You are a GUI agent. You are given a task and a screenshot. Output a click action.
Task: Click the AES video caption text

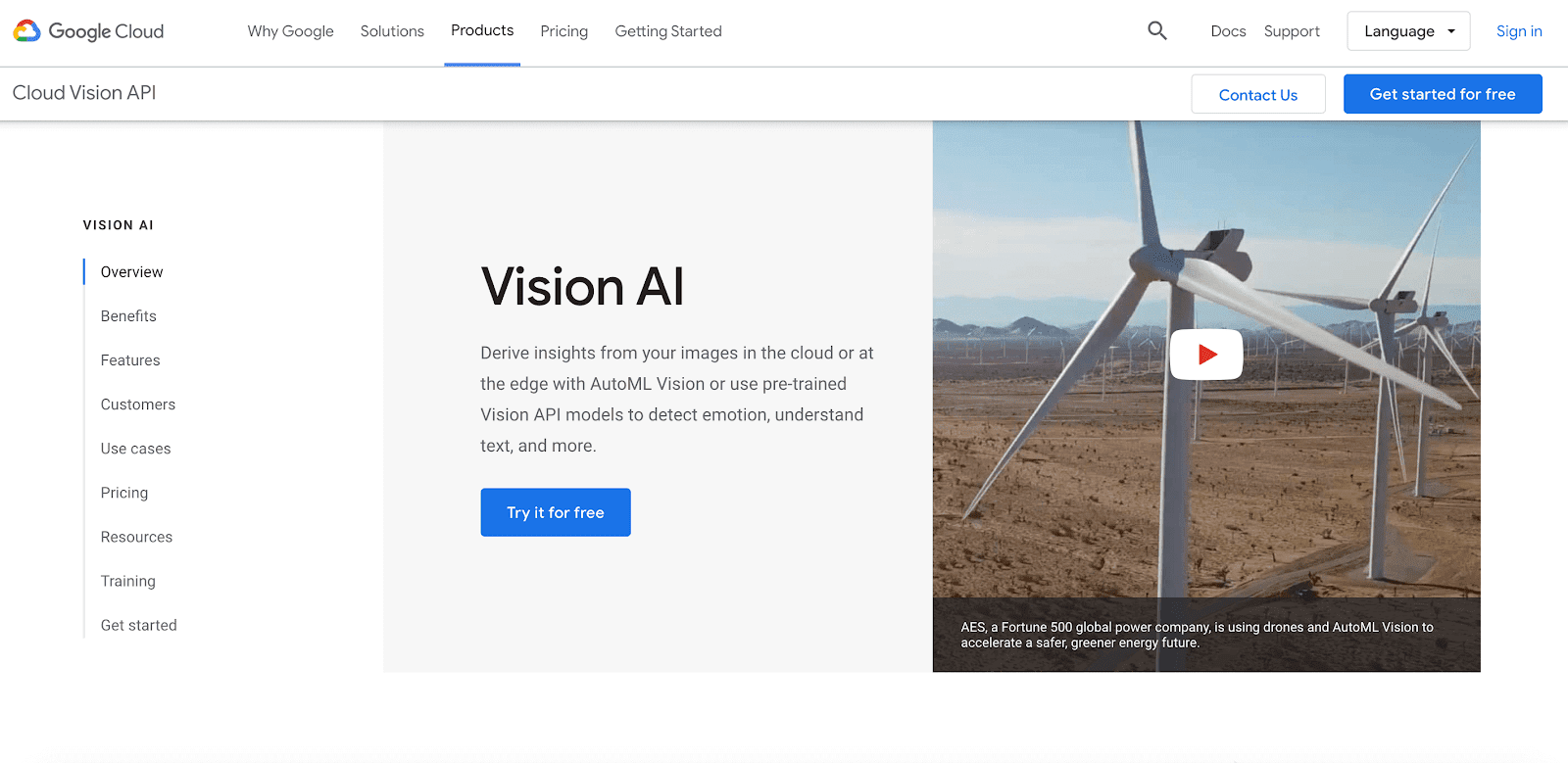click(x=1197, y=635)
